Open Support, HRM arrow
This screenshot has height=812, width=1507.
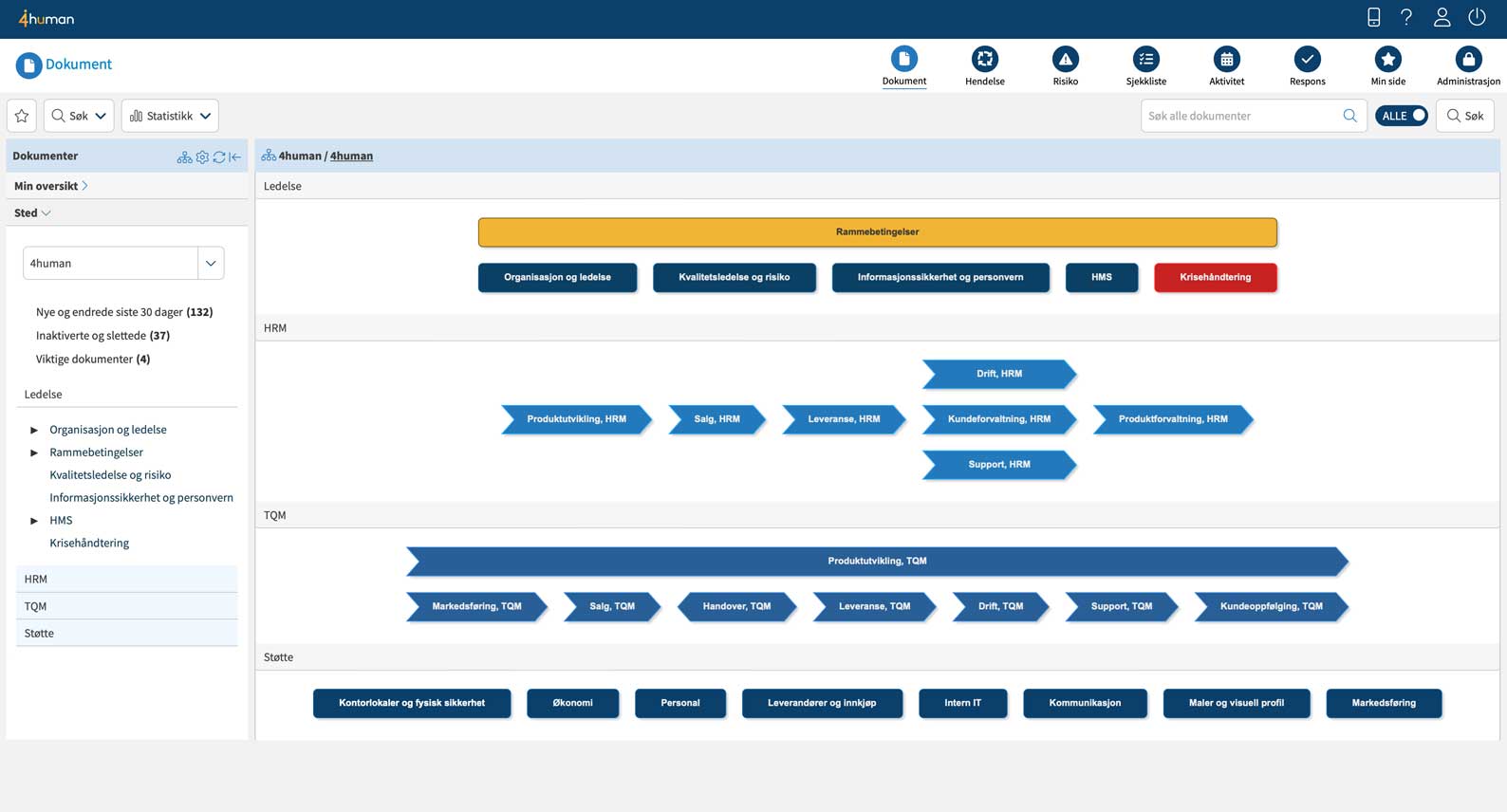click(999, 465)
